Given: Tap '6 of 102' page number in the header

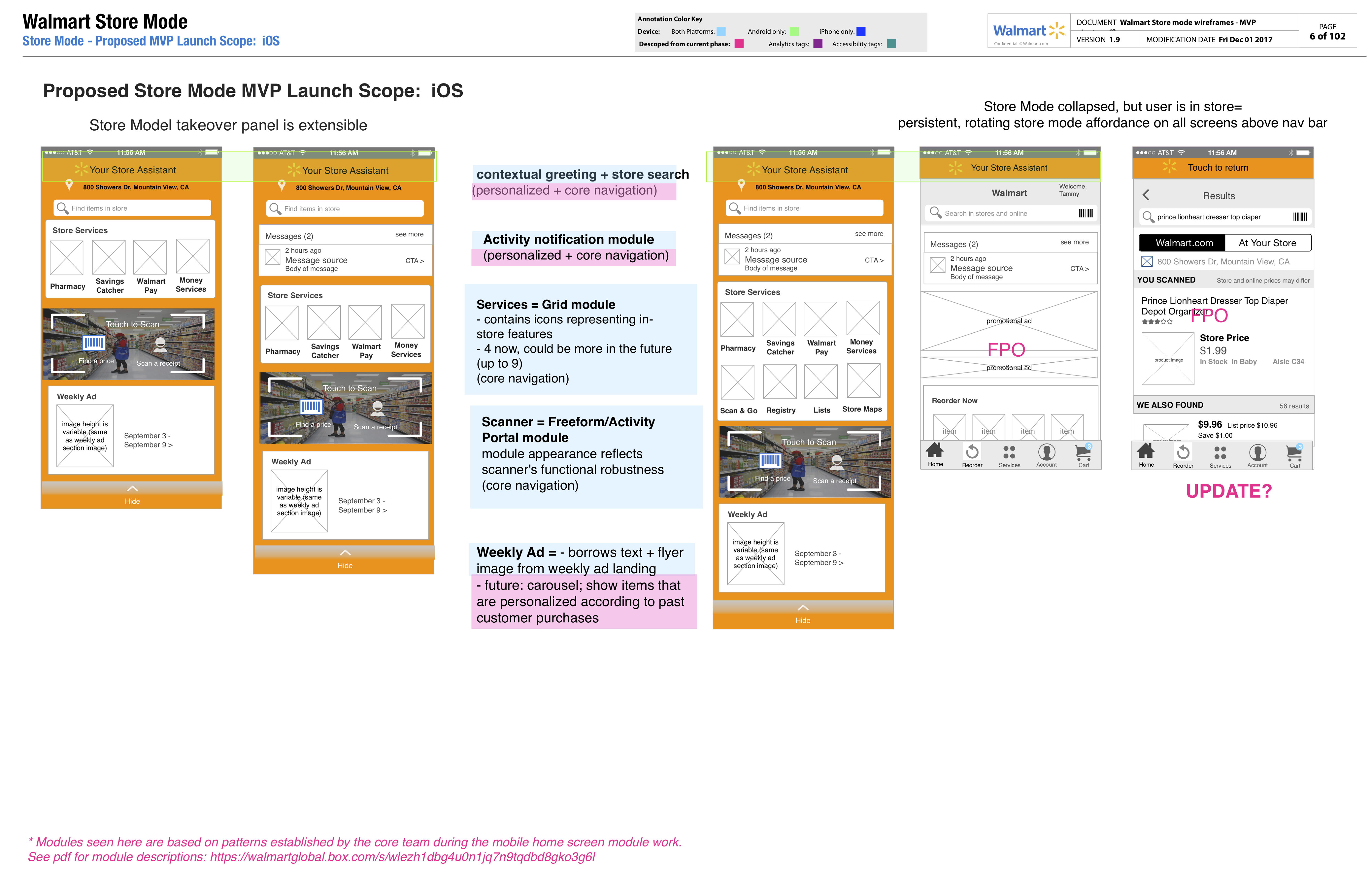Looking at the screenshot, I should [x=1327, y=36].
